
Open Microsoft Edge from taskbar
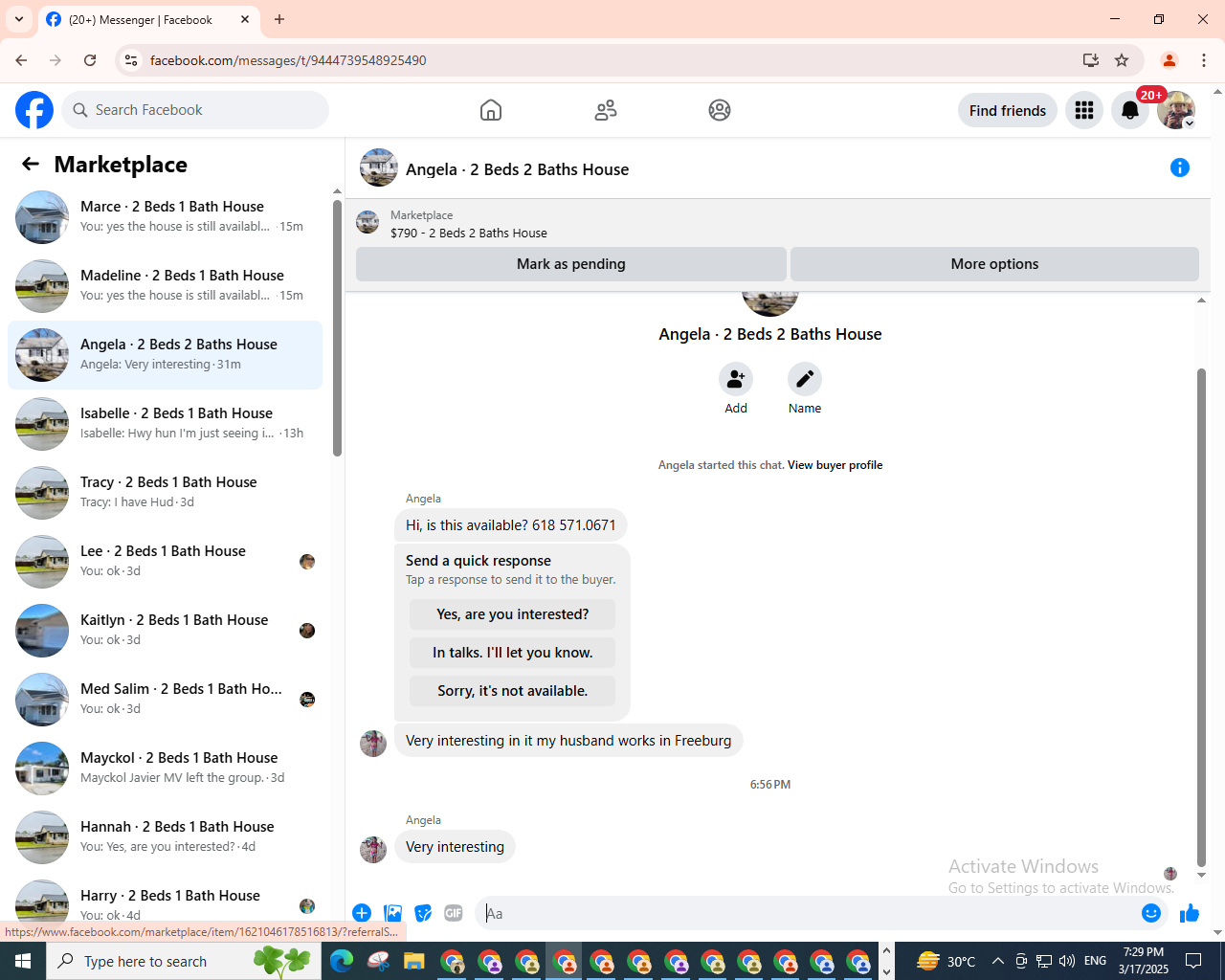click(x=342, y=961)
